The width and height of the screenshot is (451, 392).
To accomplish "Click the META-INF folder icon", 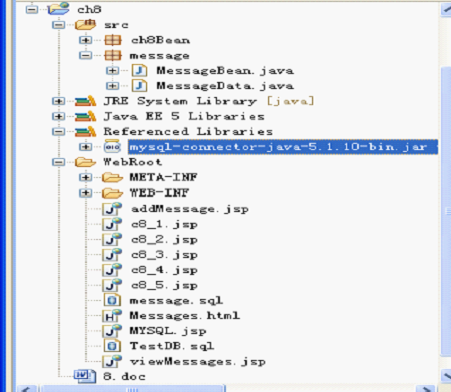I will tap(112, 177).
